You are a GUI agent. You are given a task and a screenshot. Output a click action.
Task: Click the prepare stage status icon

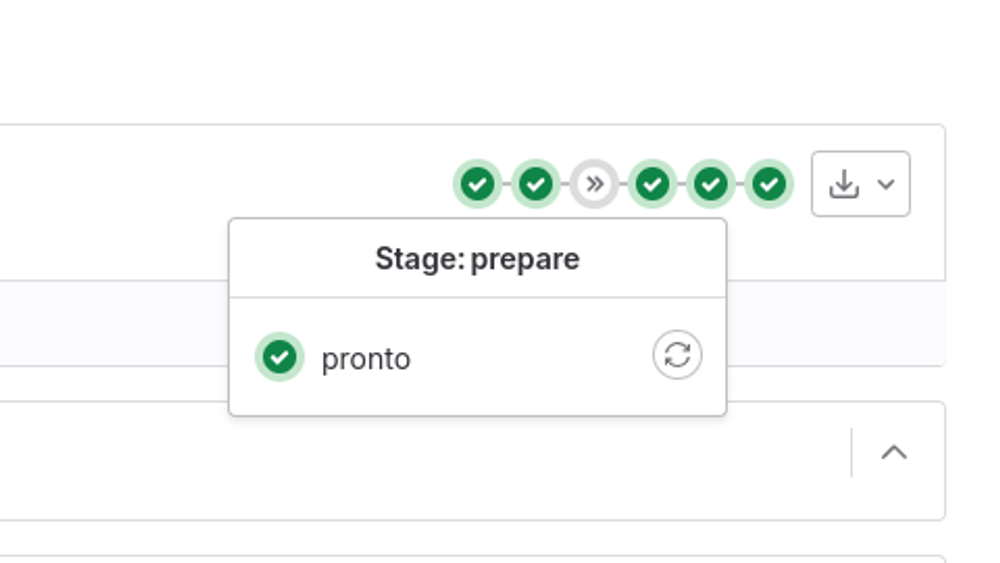tap(478, 184)
